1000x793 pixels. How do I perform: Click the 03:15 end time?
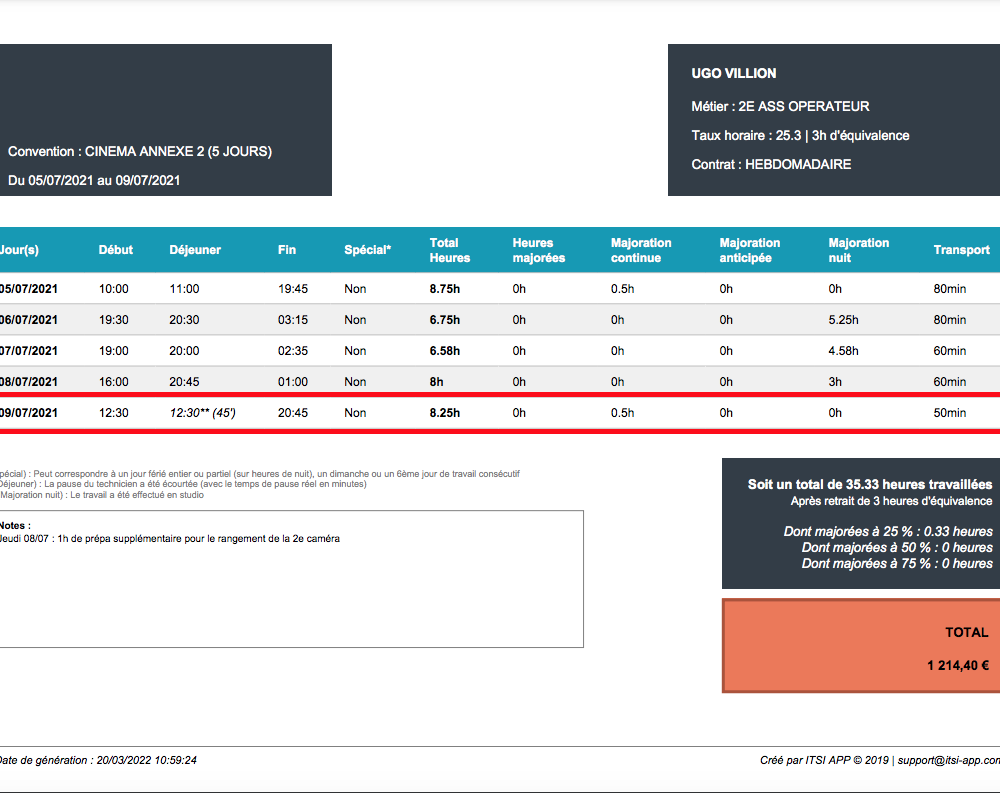tap(293, 320)
